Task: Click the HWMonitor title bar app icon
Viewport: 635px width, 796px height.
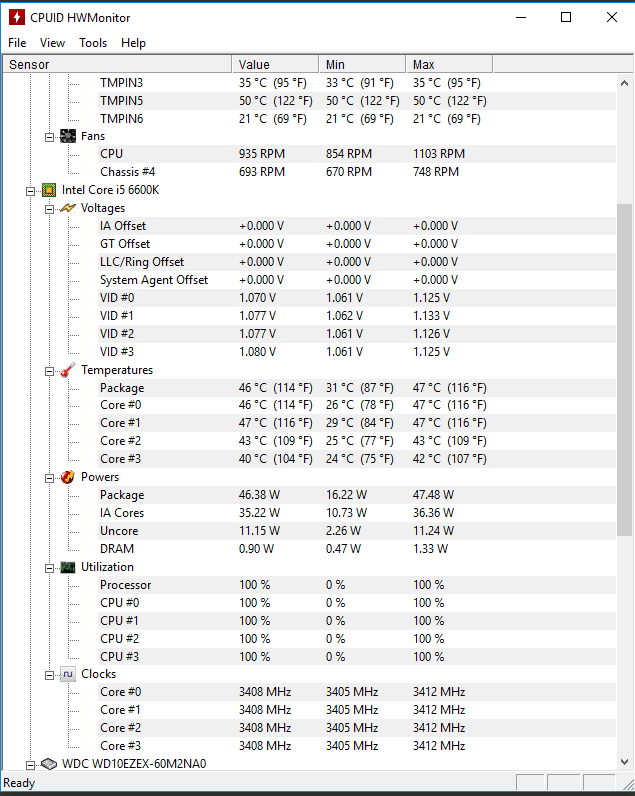Action: (16, 17)
